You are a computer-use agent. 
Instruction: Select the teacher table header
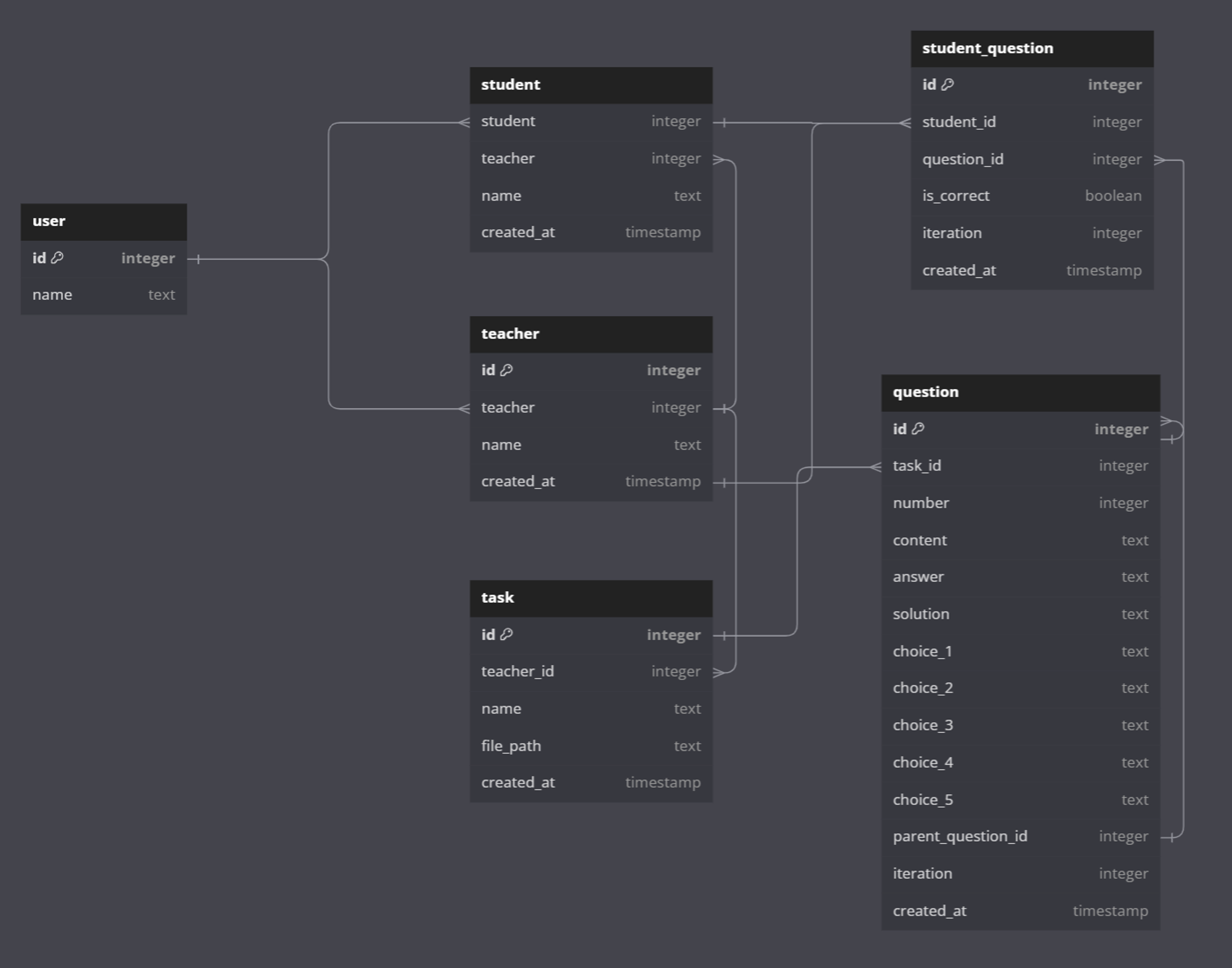tap(591, 334)
